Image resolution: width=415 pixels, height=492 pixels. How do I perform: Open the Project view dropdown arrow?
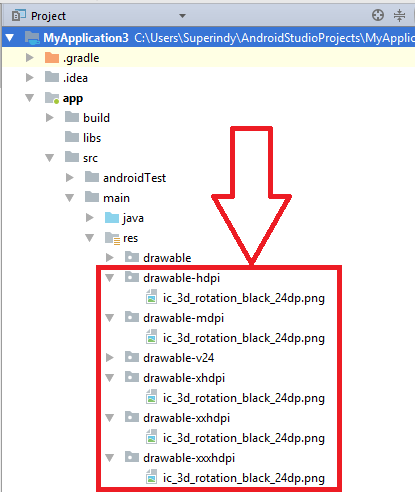coord(182,16)
